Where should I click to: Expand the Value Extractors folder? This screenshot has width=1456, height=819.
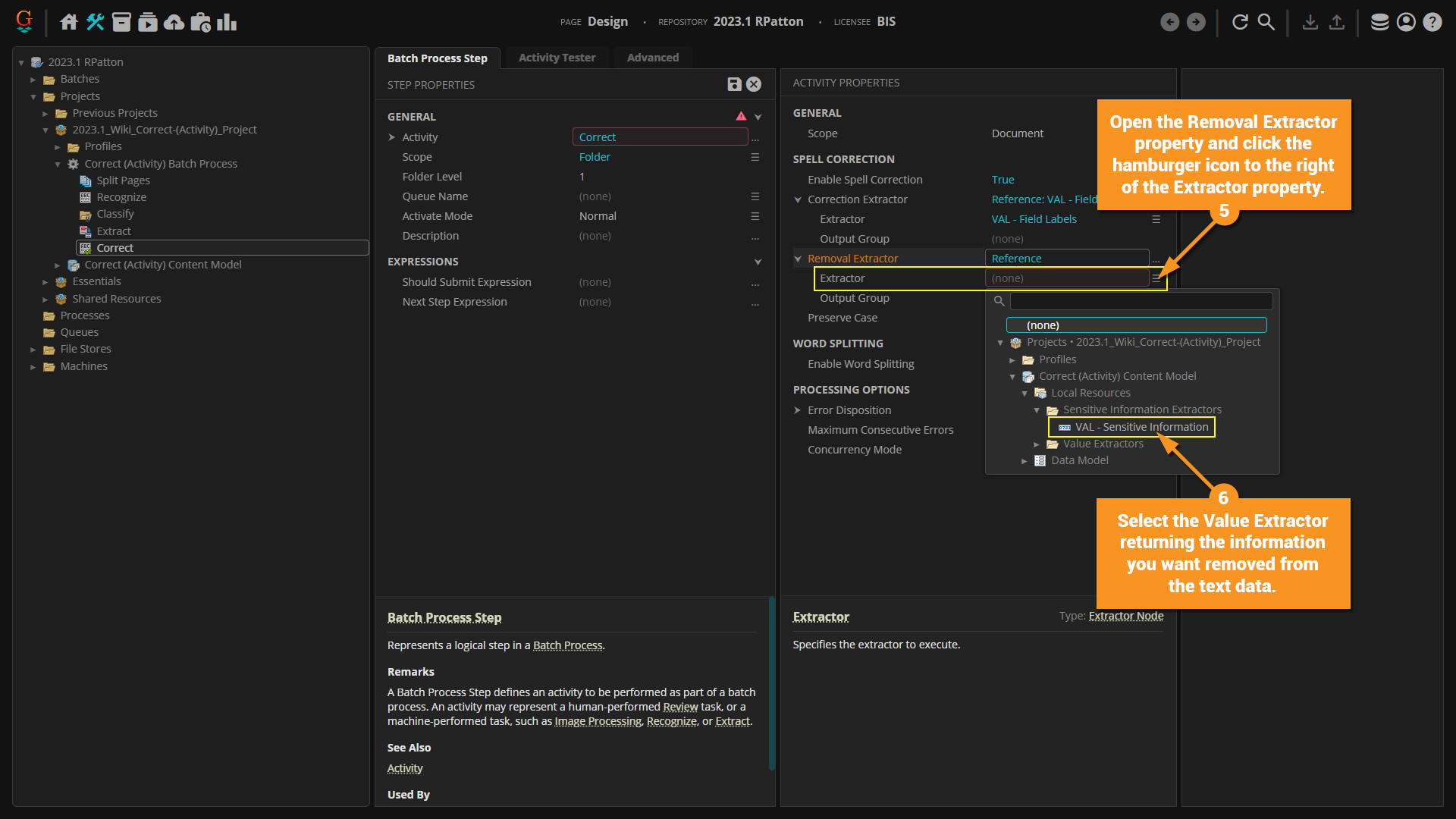1037,444
